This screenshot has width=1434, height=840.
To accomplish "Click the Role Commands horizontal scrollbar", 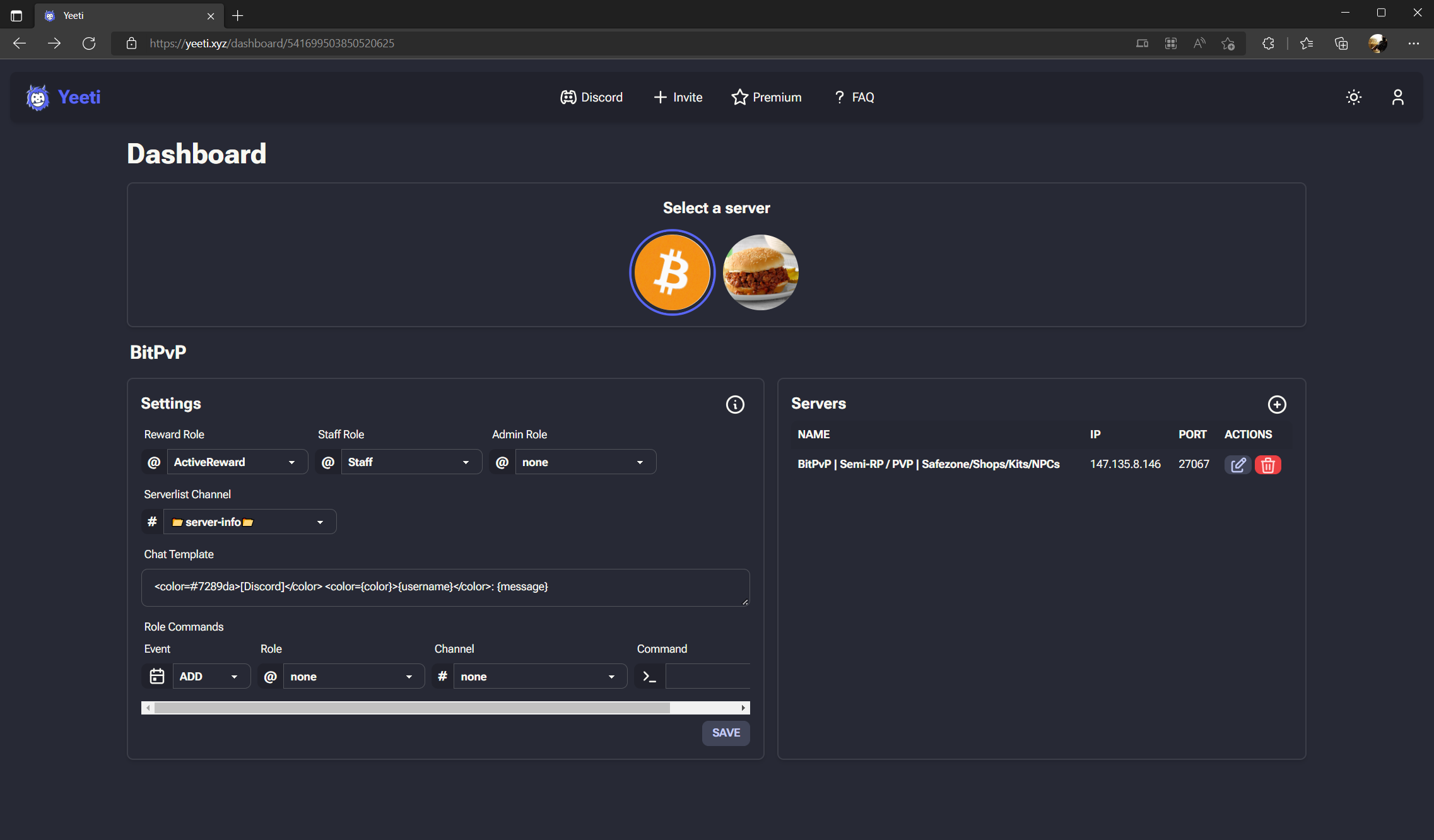I will tap(412, 708).
